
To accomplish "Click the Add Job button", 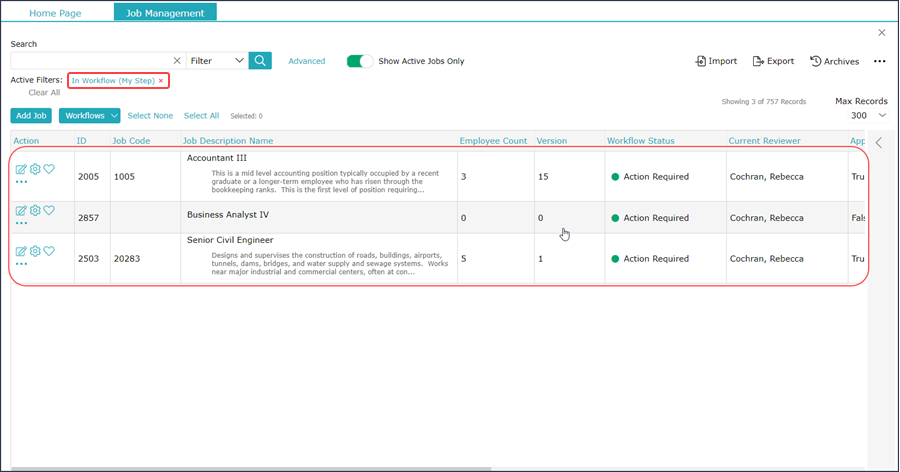I will [x=31, y=116].
